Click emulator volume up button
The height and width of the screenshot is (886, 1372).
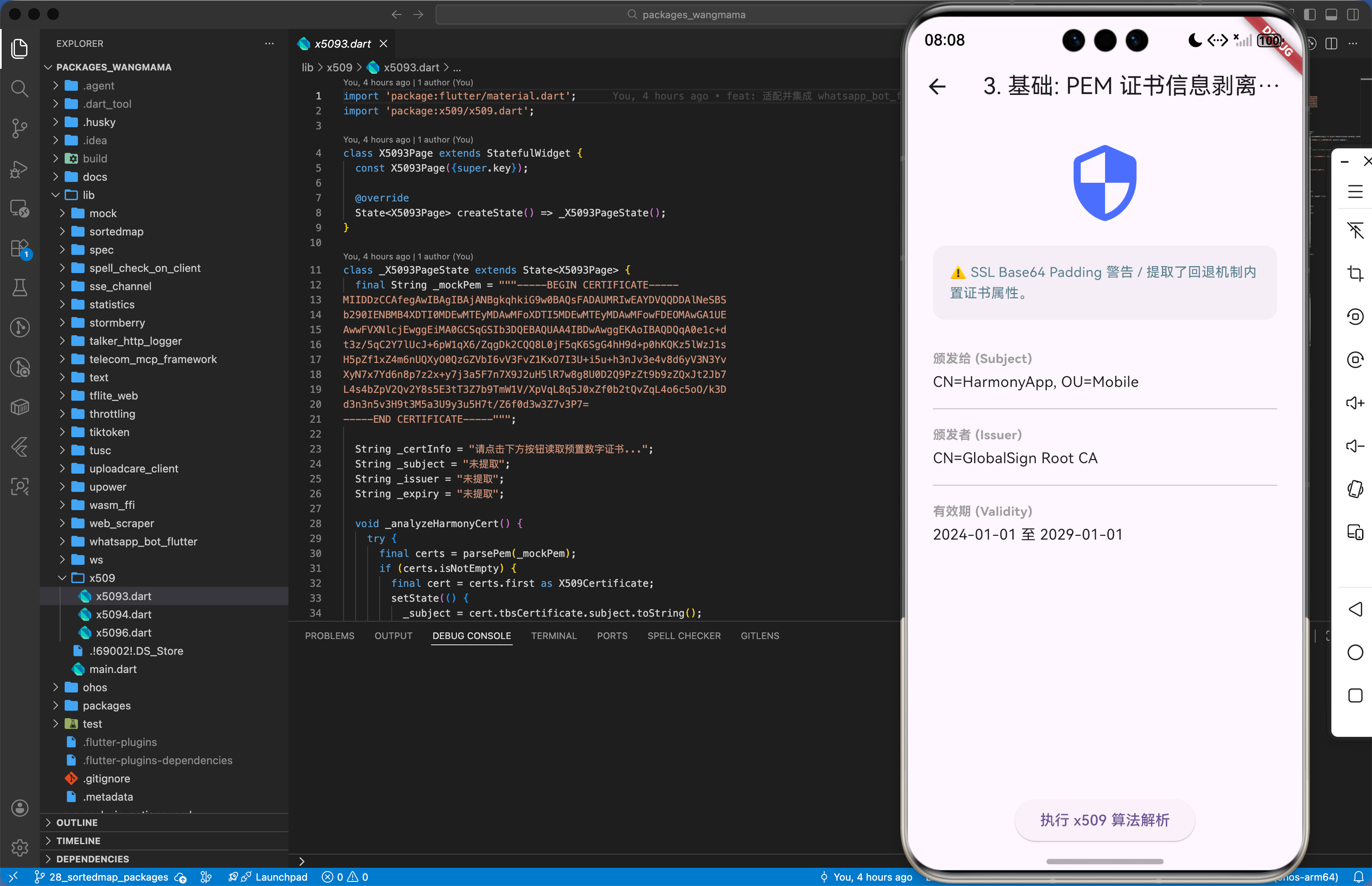point(1355,403)
